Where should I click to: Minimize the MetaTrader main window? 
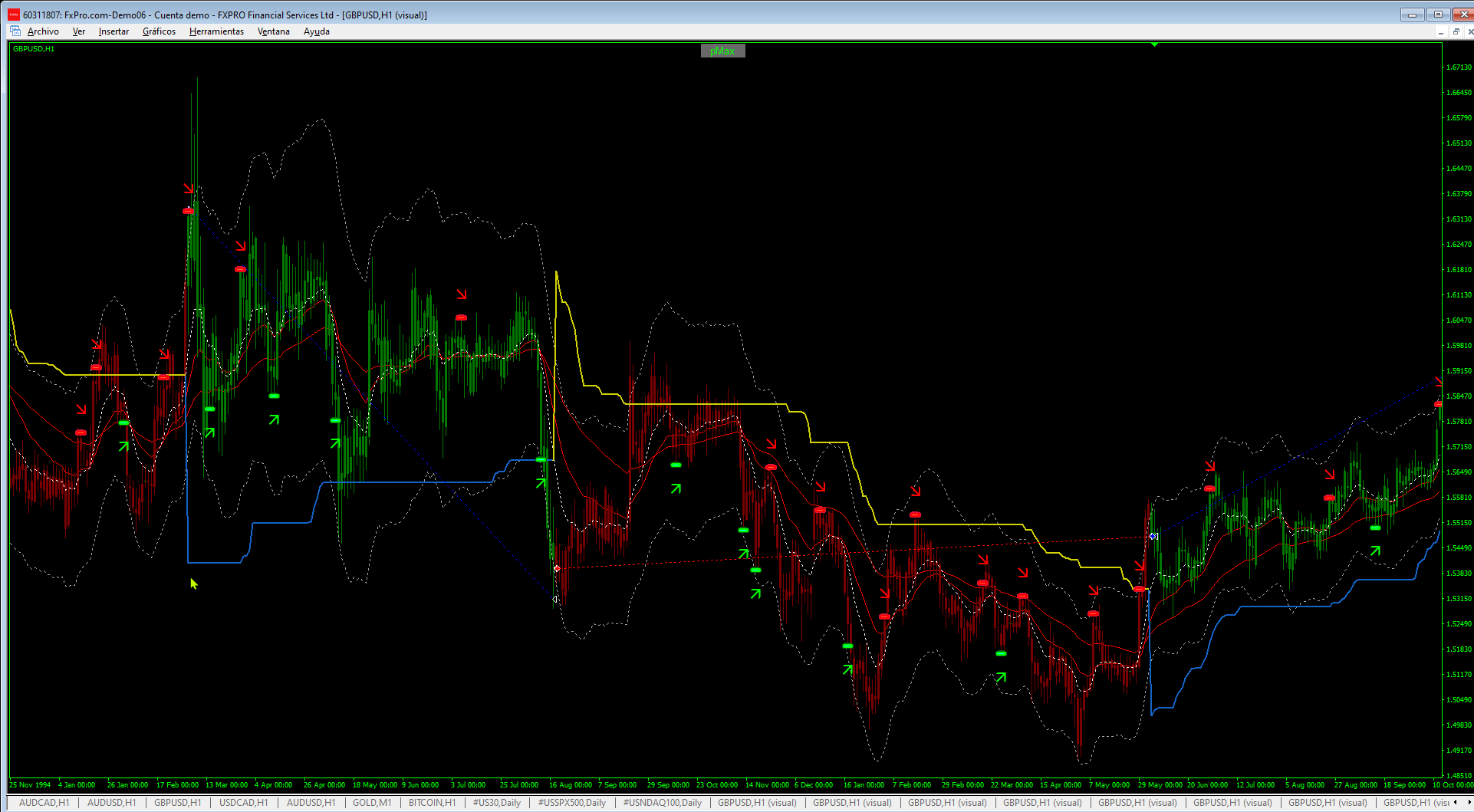click(1412, 15)
